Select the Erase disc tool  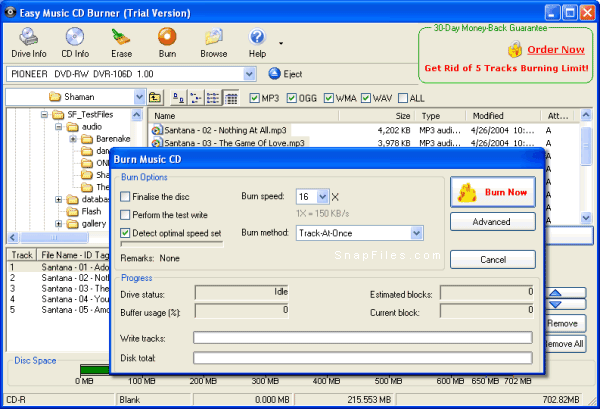coord(121,42)
